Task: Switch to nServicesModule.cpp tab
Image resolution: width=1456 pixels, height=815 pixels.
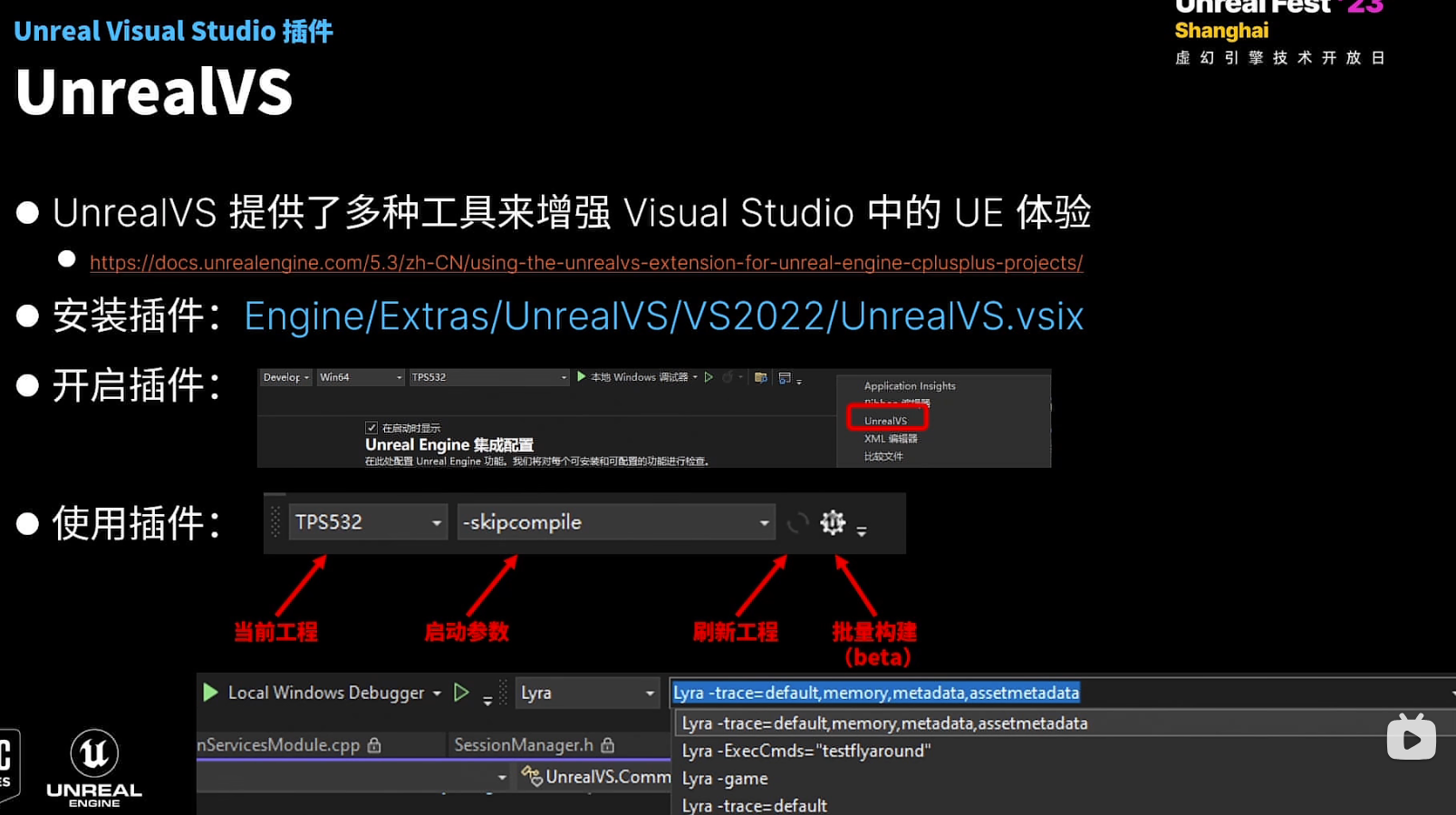Action: (x=279, y=745)
